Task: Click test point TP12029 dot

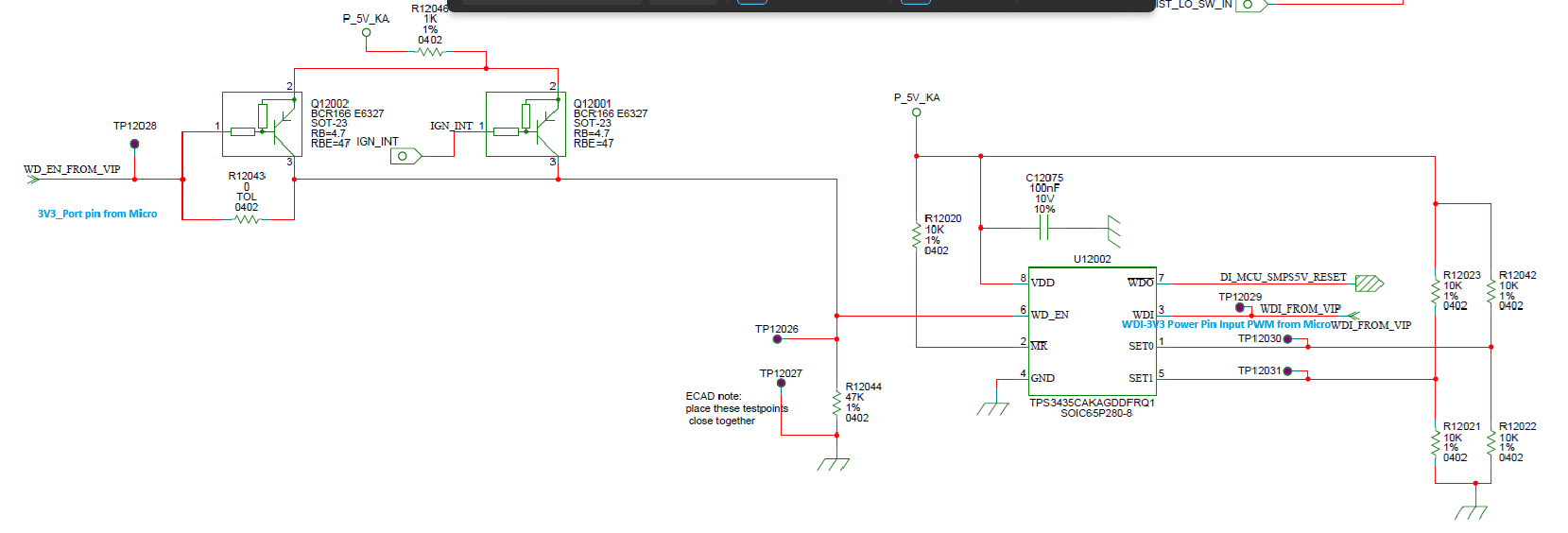Action: click(1240, 307)
